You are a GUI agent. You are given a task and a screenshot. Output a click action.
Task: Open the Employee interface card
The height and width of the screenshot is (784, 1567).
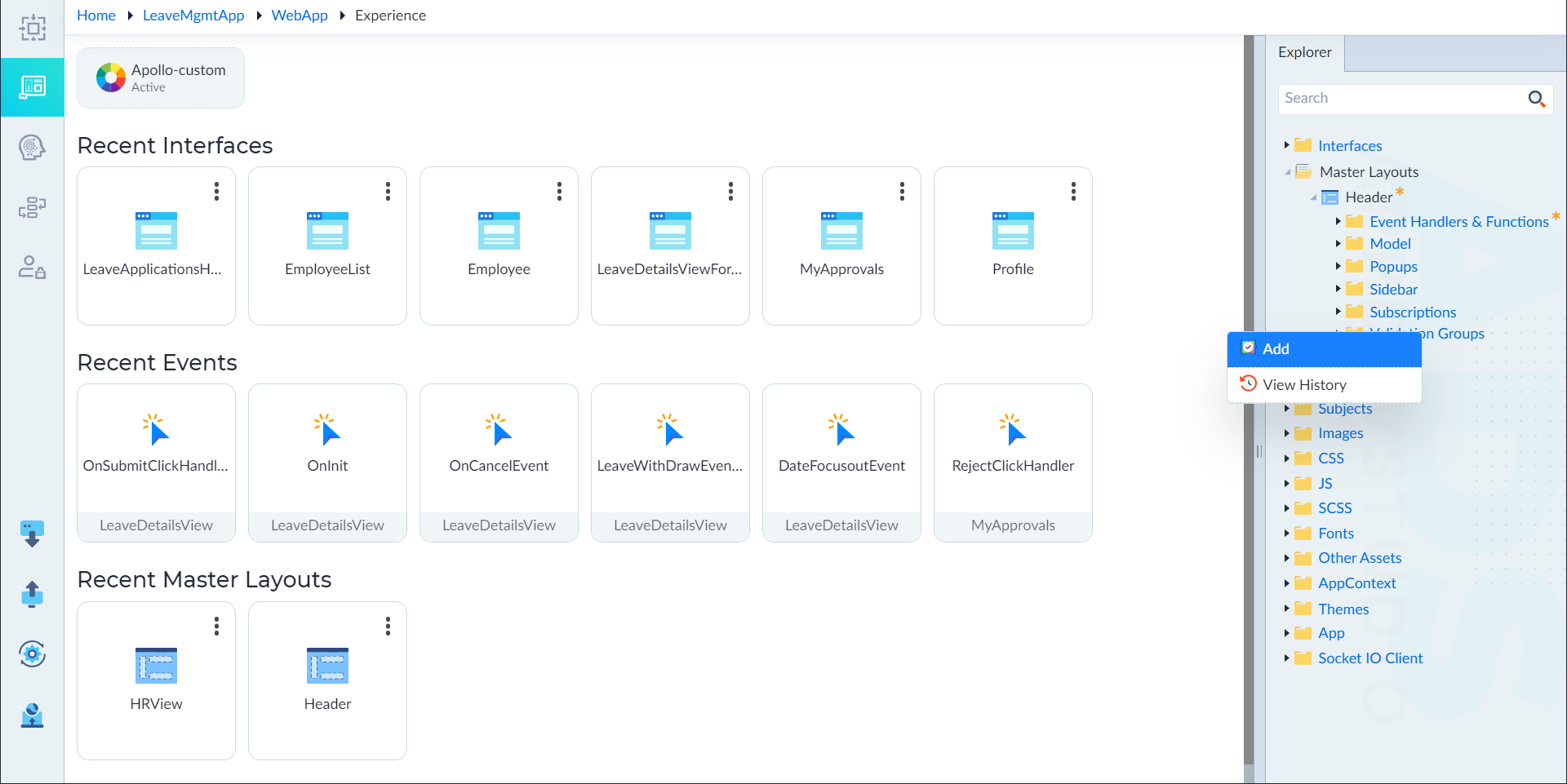(499, 246)
